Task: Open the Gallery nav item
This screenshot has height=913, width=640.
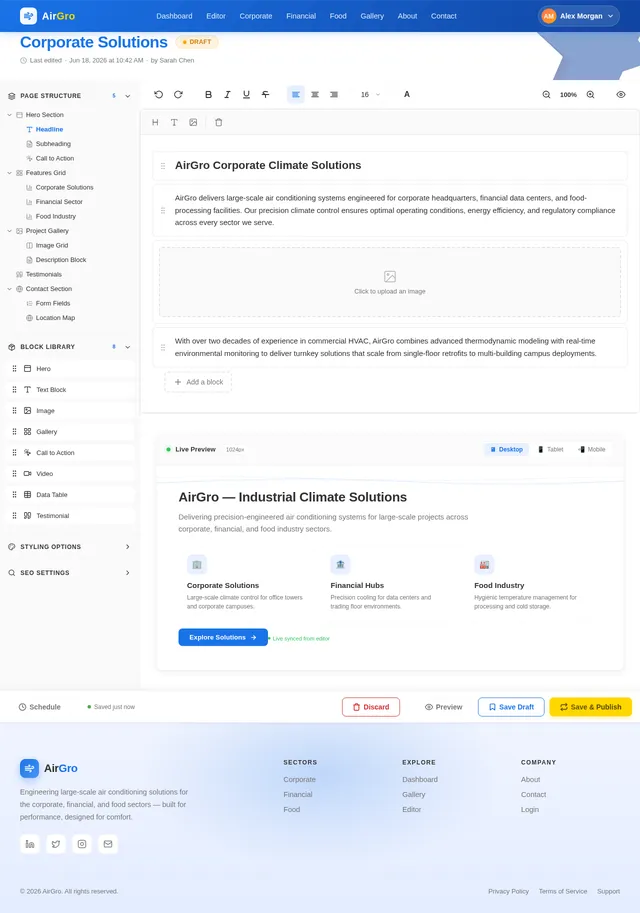Action: (372, 16)
